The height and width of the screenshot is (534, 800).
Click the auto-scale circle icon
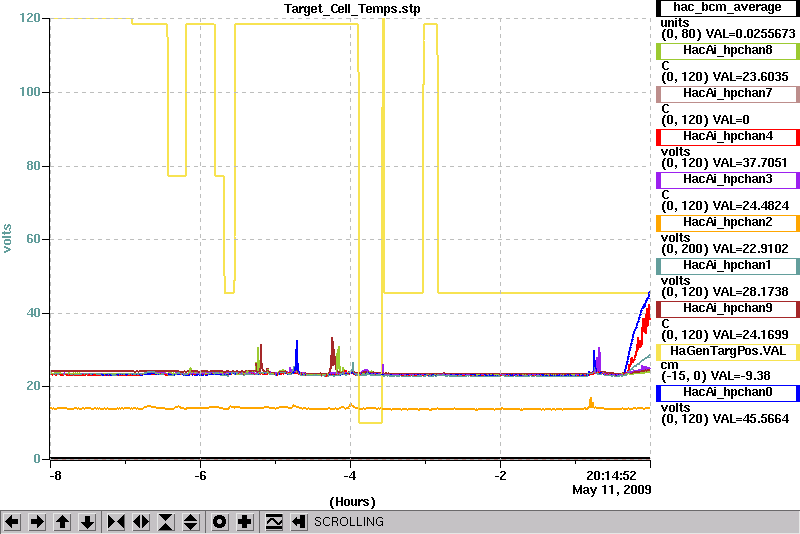pyautogui.click(x=220, y=522)
